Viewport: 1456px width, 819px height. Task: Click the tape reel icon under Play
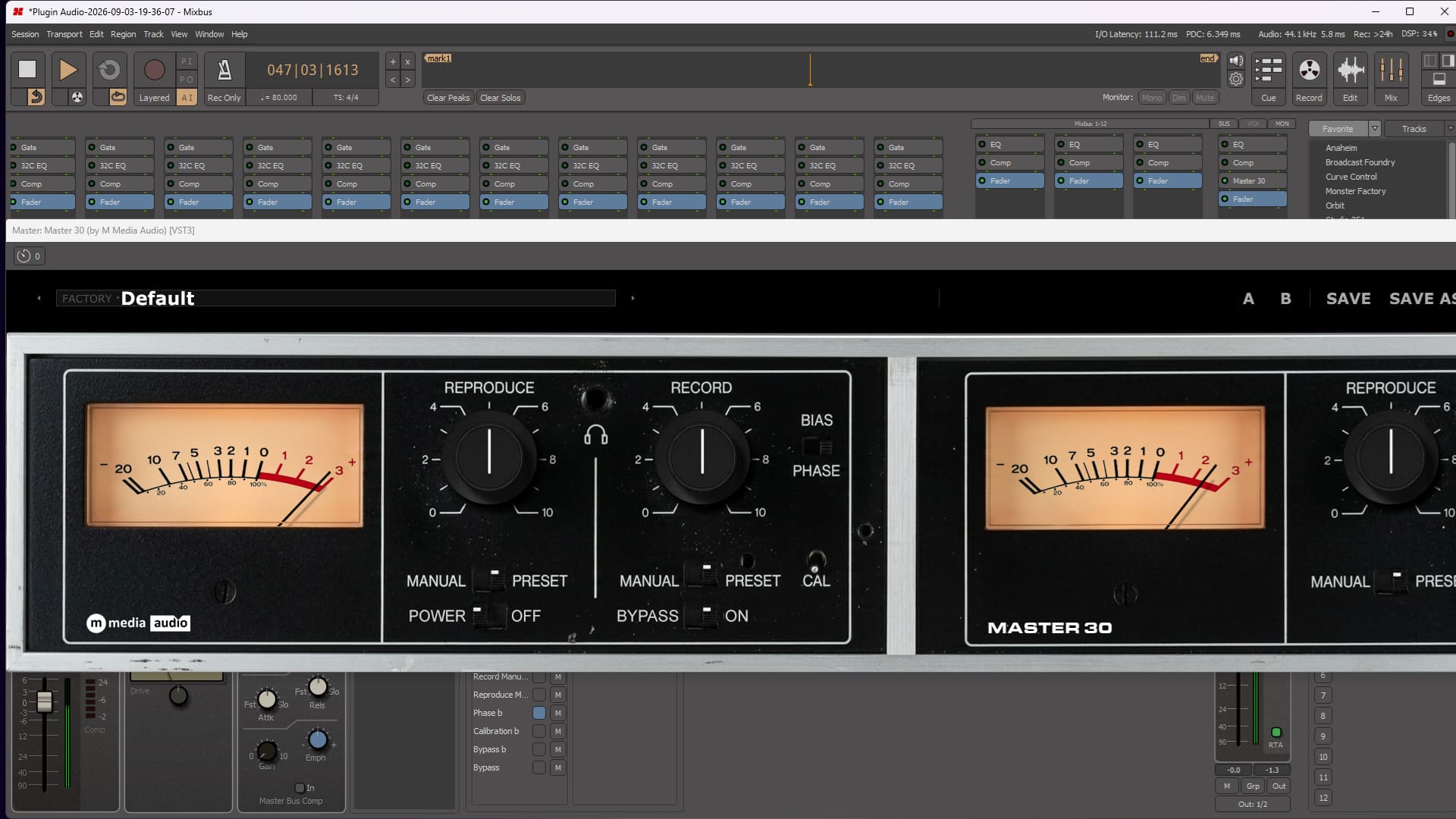coord(77,97)
